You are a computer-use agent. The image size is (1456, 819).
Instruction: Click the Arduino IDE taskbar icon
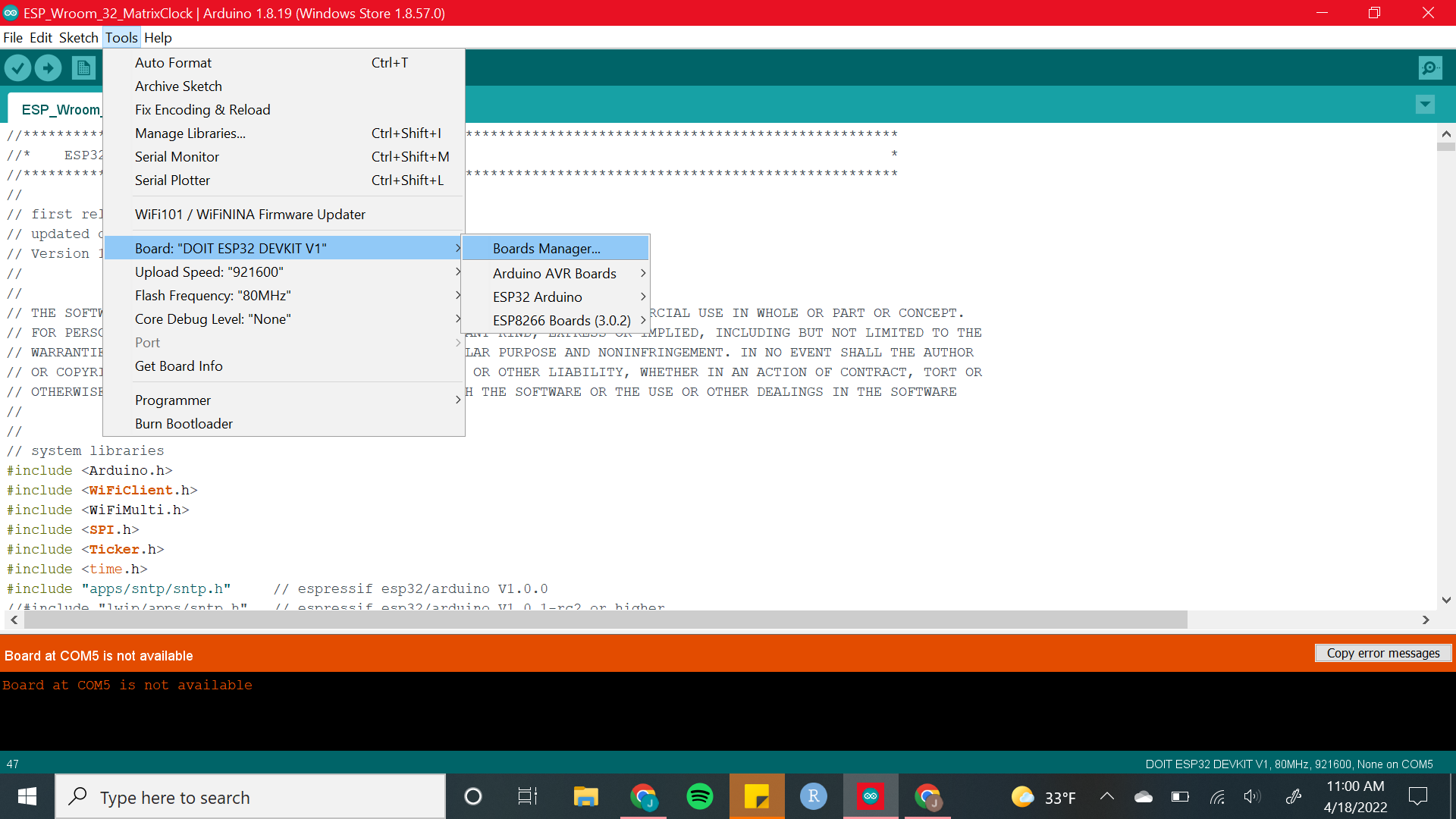[x=871, y=796]
